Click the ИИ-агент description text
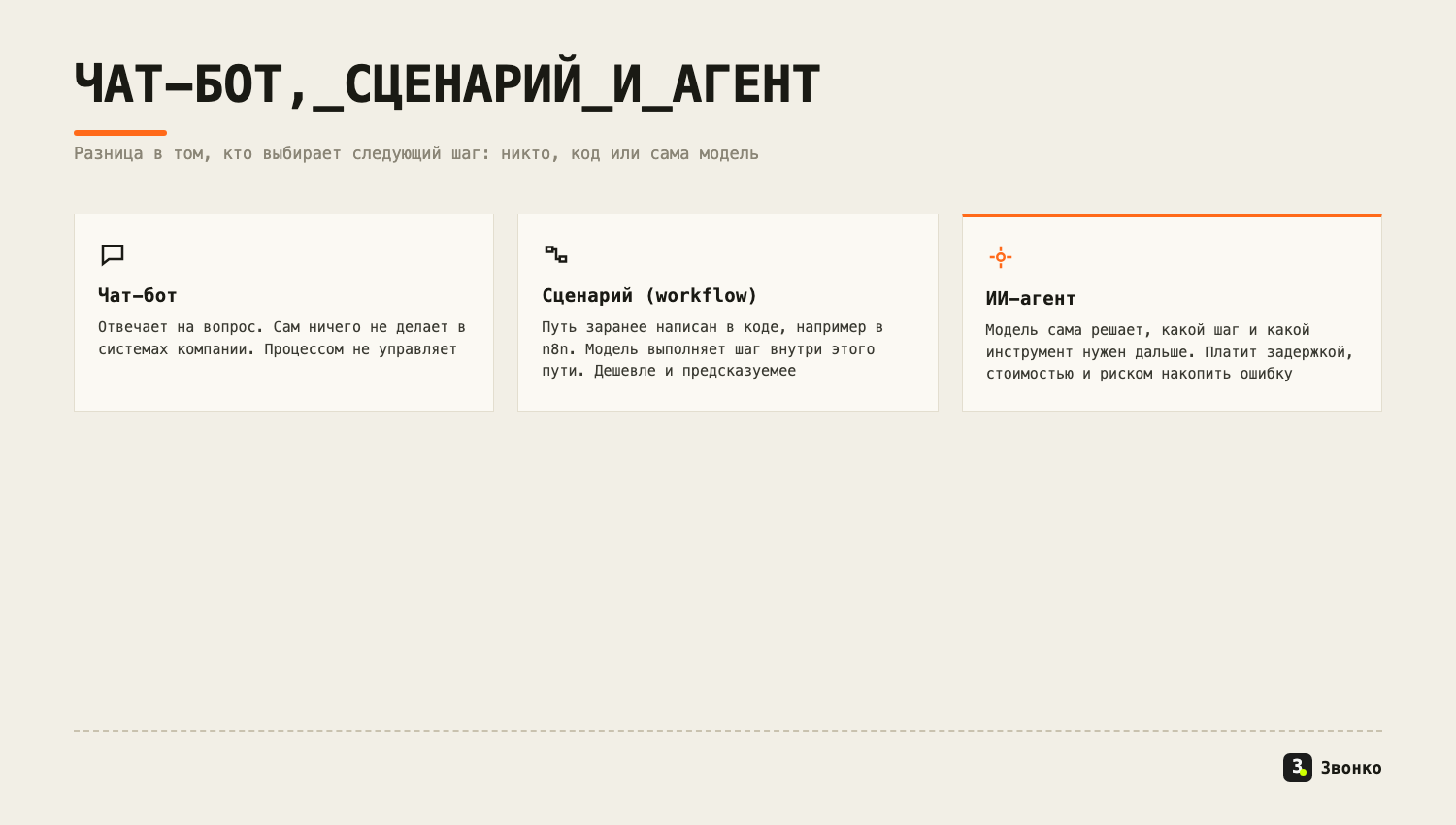1456x825 pixels. point(1170,351)
